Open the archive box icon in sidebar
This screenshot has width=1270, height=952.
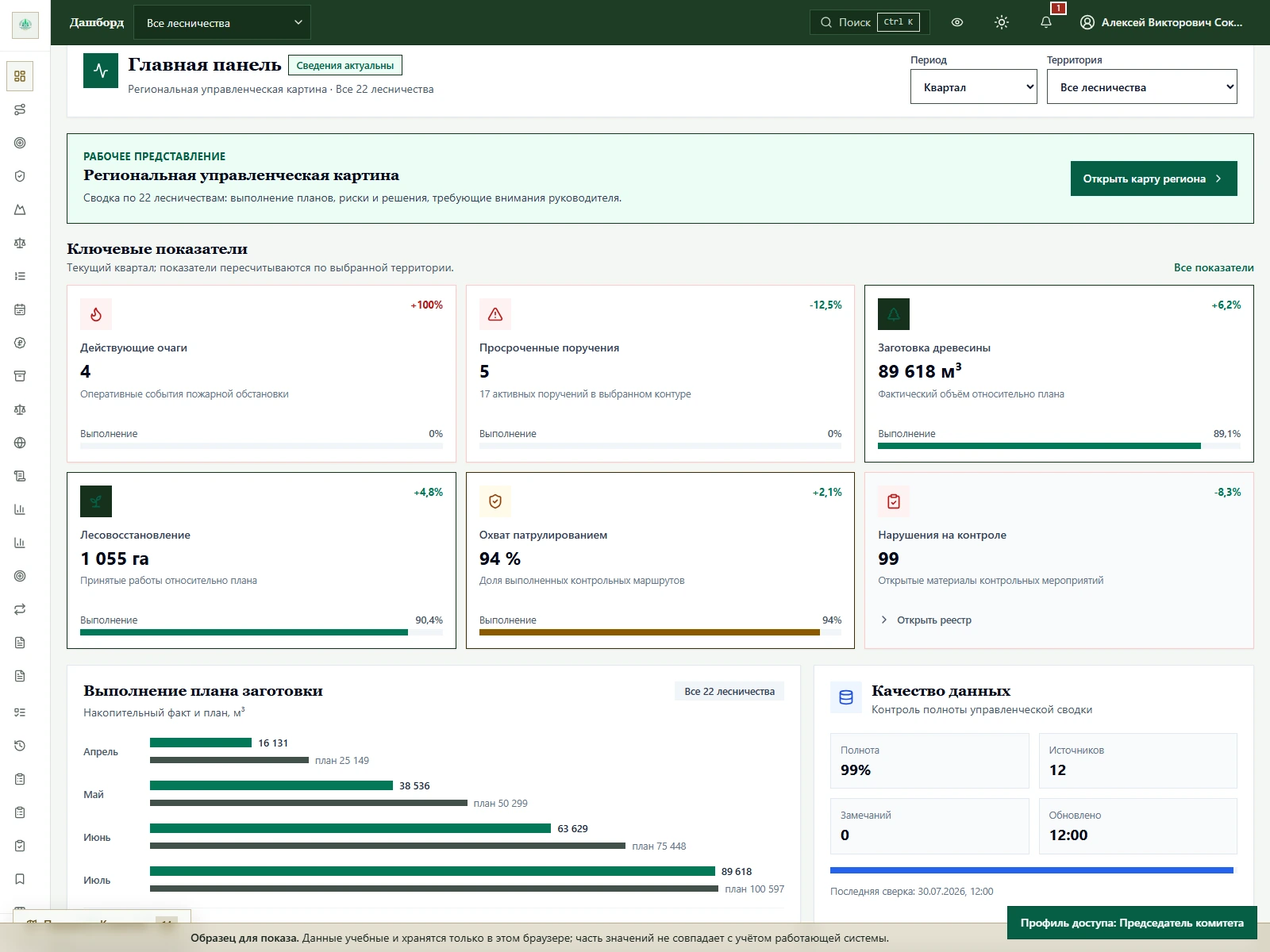pyautogui.click(x=20, y=376)
